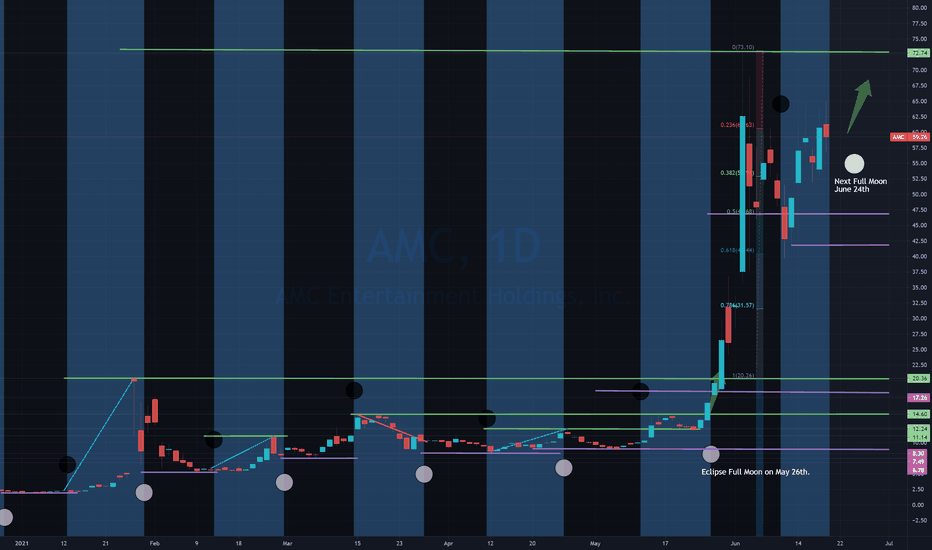Select the green 11.14 price tag
Viewport: 932px width, 550px height.
click(918, 437)
